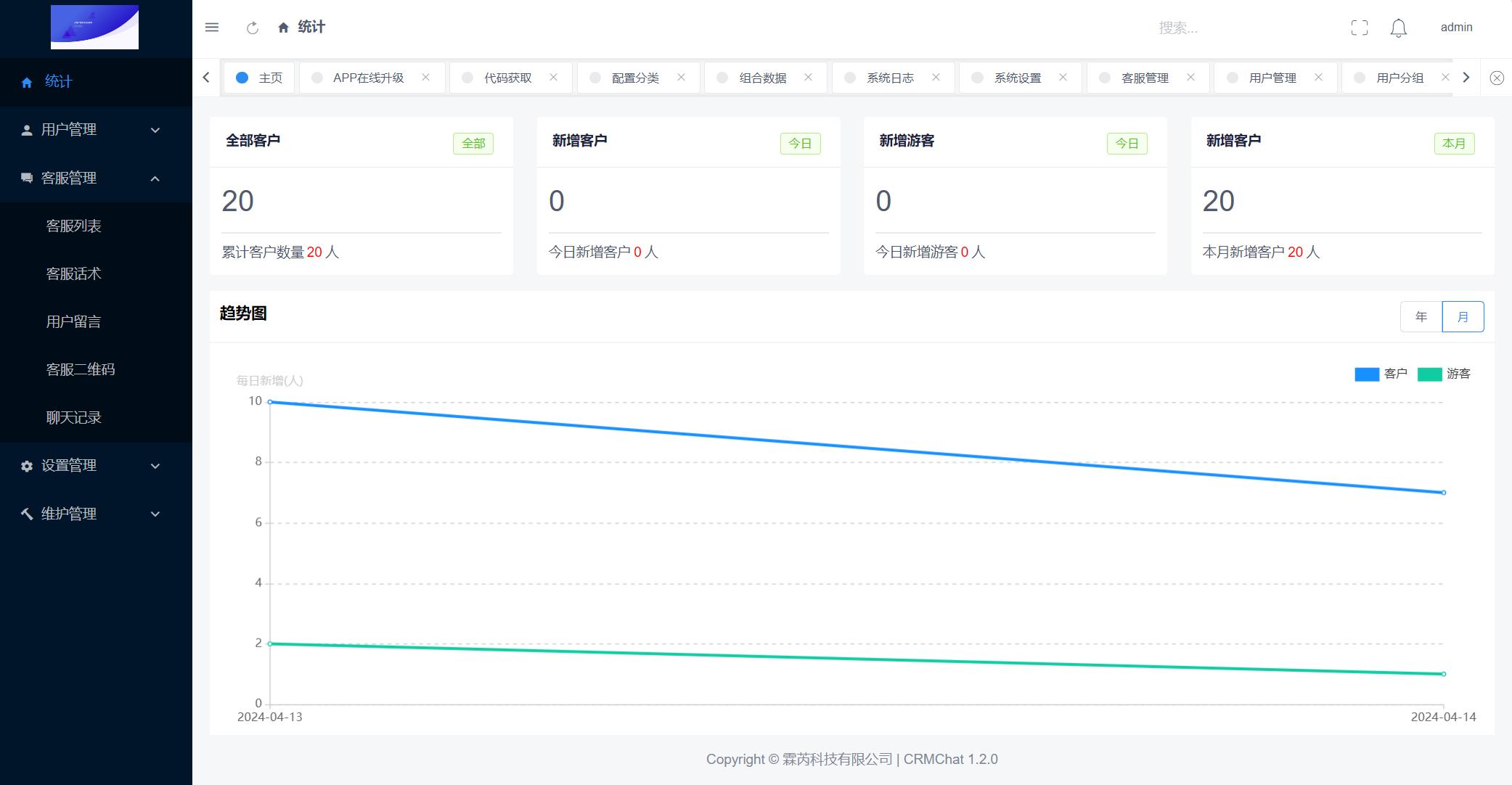Close all tabs with circled X icon

[x=1497, y=78]
